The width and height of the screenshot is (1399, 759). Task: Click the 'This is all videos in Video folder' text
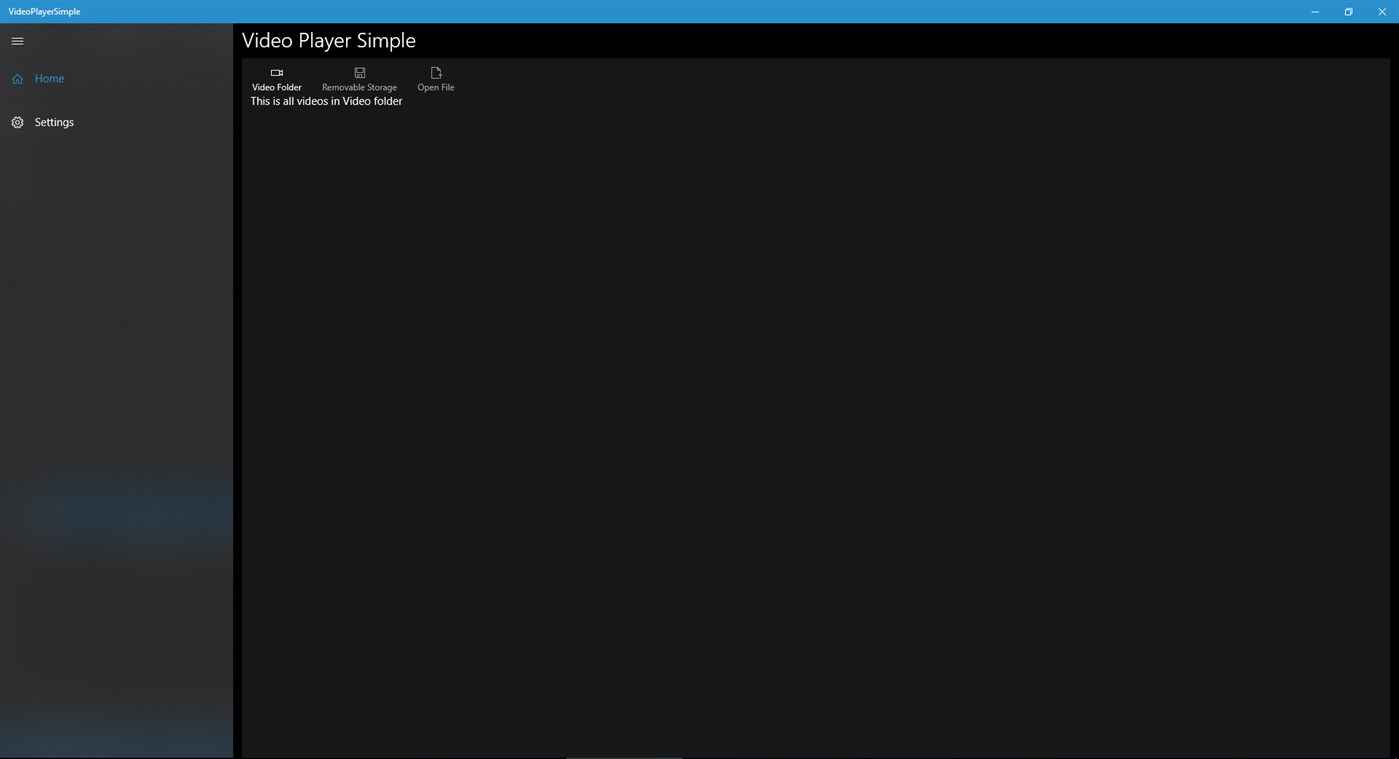pyautogui.click(x=326, y=101)
